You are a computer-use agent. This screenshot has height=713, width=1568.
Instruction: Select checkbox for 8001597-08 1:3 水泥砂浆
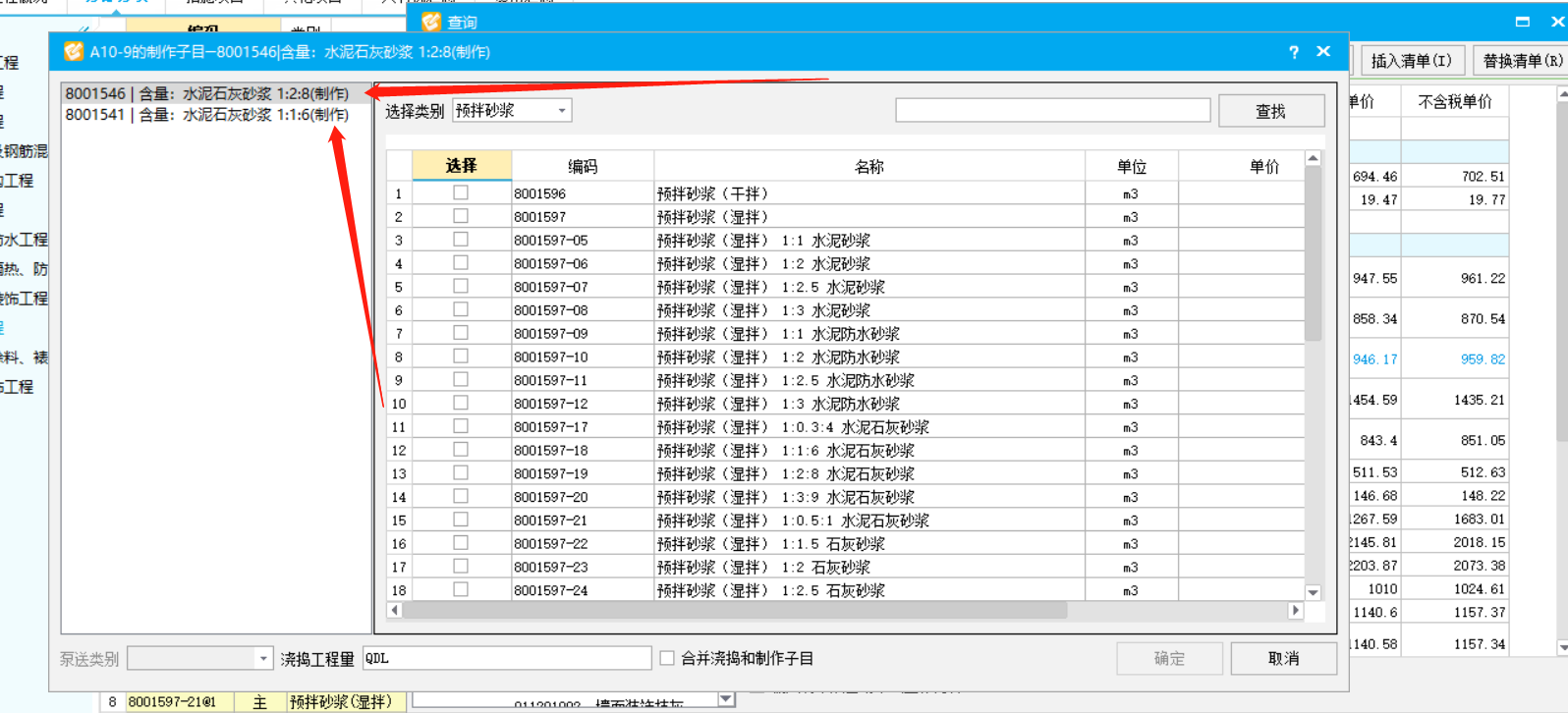pyautogui.click(x=461, y=309)
